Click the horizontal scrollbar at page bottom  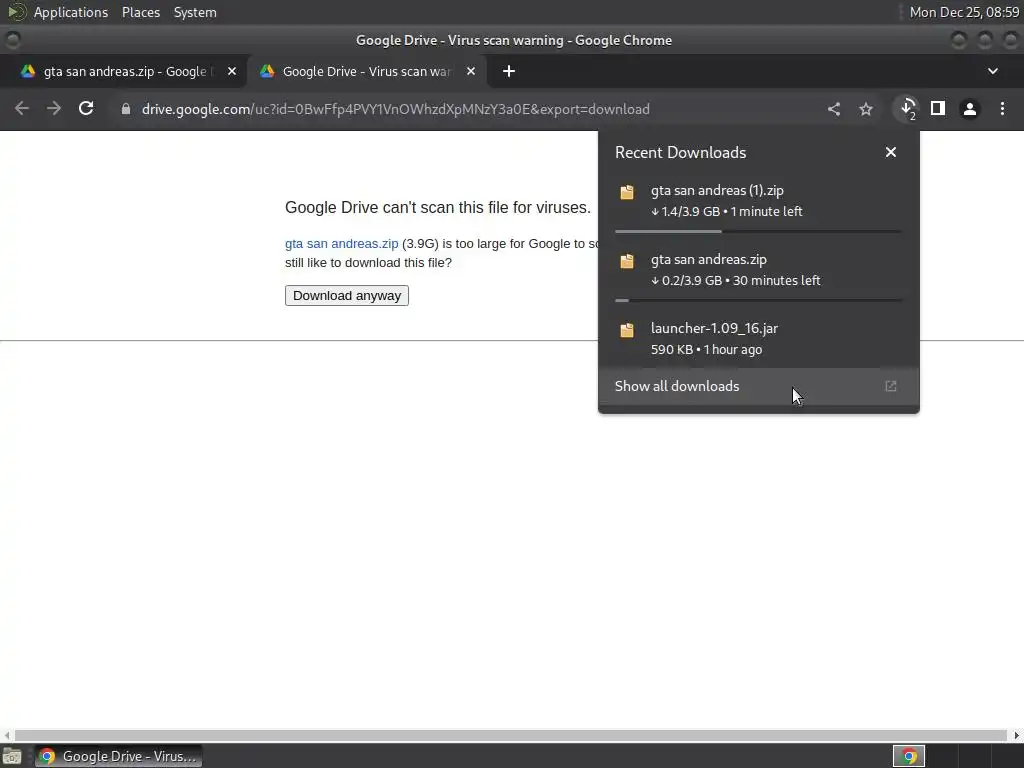point(511,735)
